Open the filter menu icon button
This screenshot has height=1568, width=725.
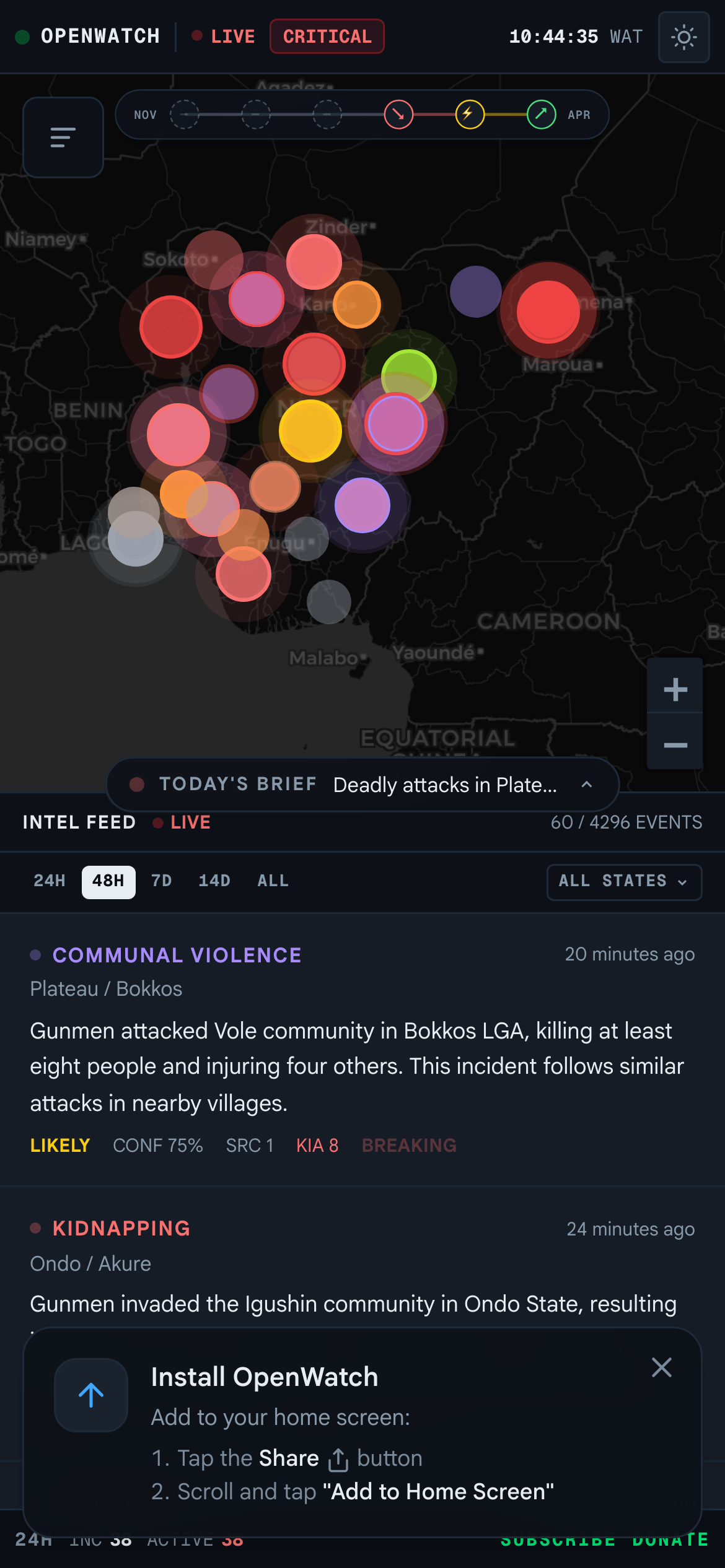[x=63, y=137]
